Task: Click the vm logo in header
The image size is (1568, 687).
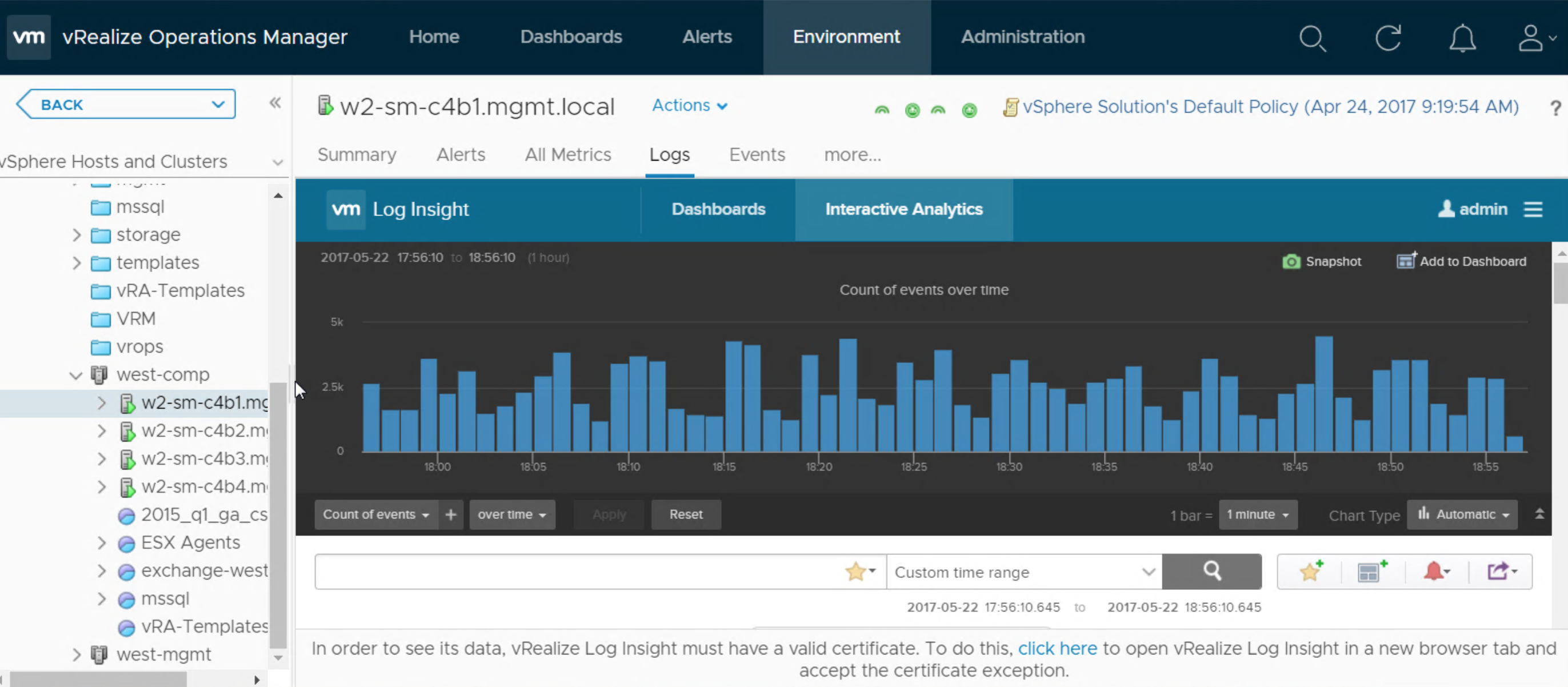Action: [x=29, y=37]
